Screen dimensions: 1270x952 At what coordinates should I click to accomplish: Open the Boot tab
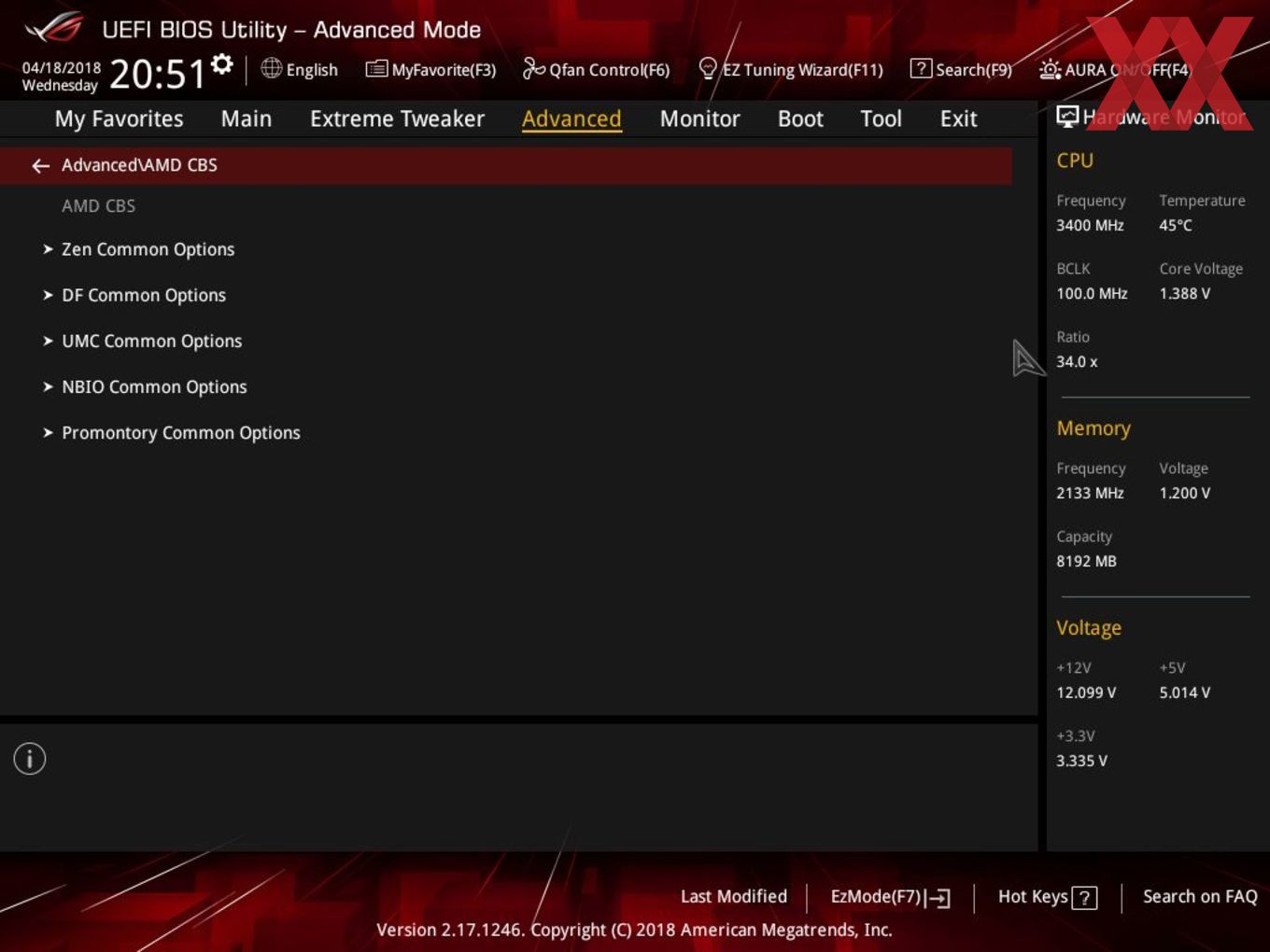coord(800,119)
